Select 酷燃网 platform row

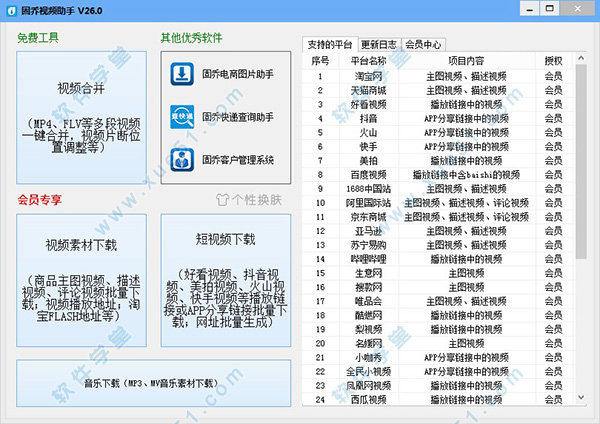438,316
